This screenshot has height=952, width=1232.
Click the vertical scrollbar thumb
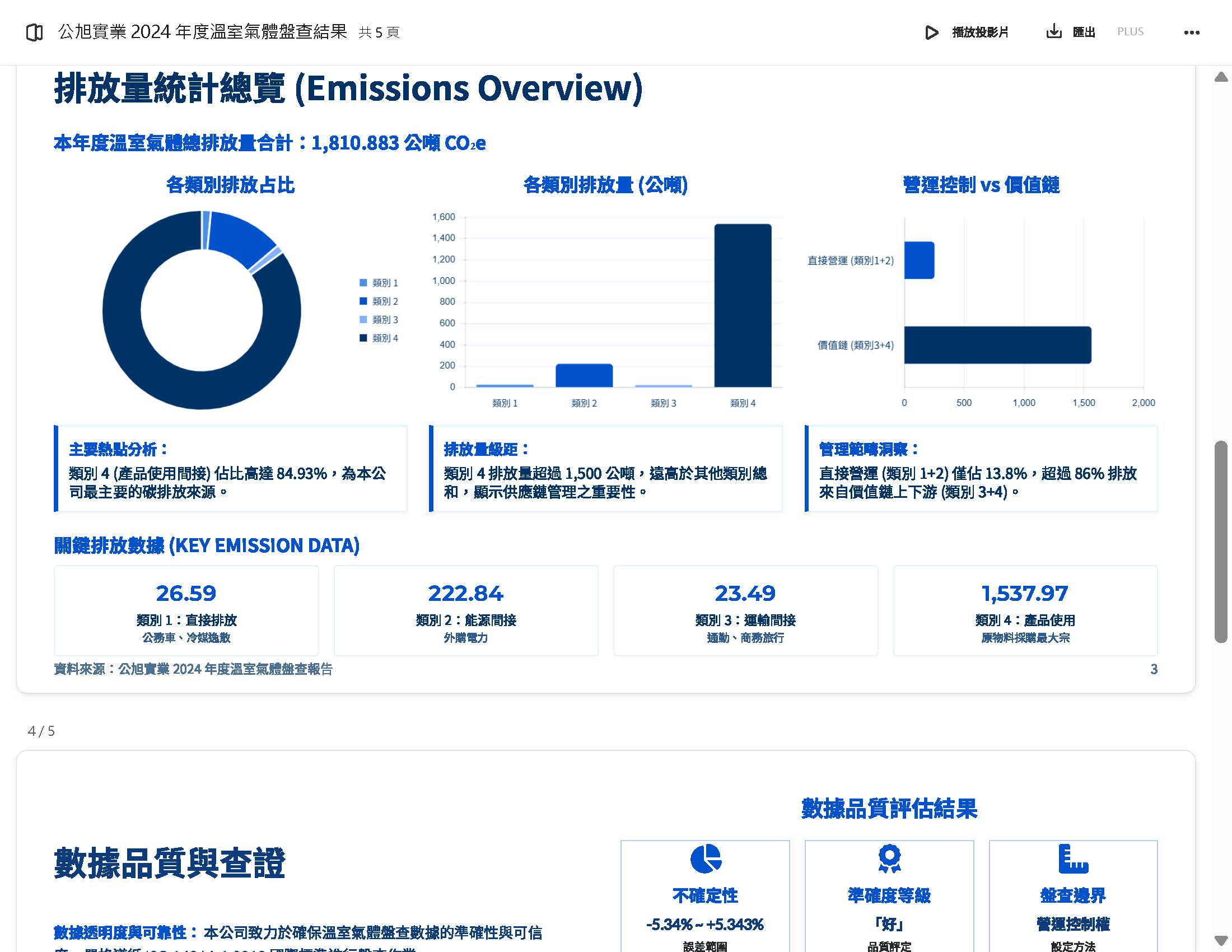1221,542
